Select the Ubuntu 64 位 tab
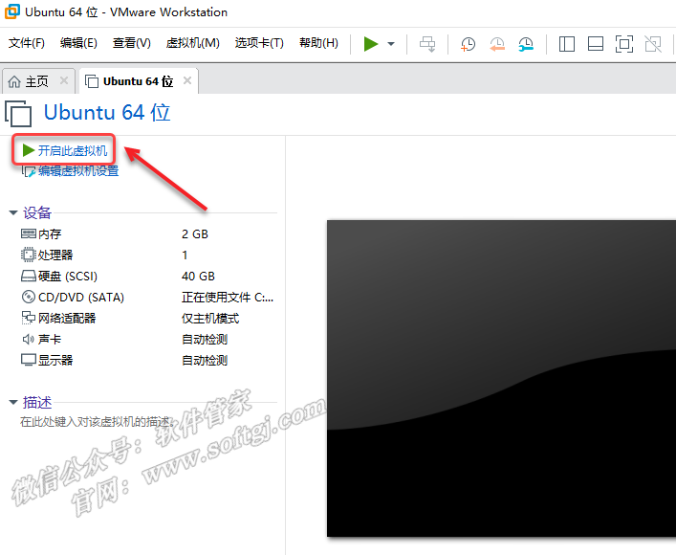This screenshot has height=555, width=676. coord(138,81)
